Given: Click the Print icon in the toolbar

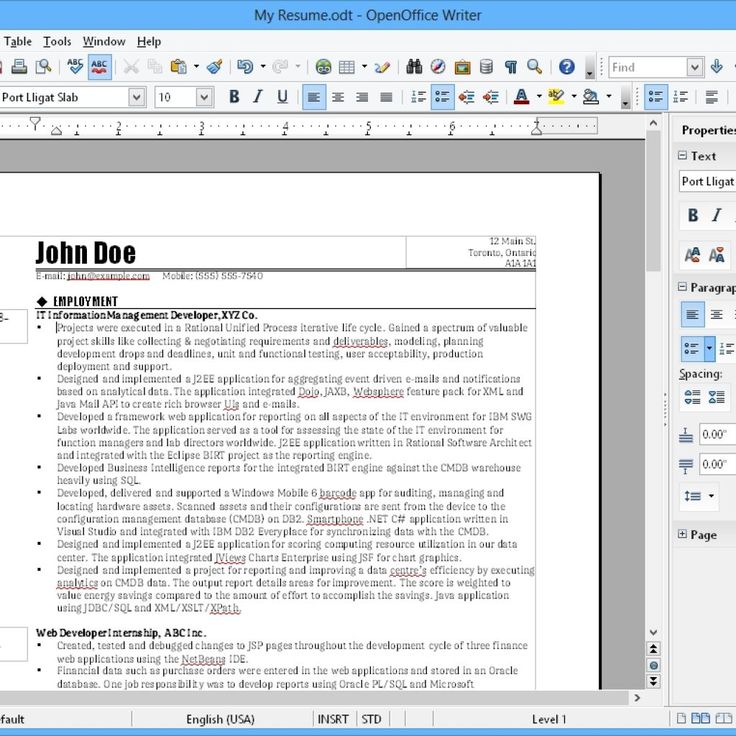Looking at the screenshot, I should pos(19,67).
